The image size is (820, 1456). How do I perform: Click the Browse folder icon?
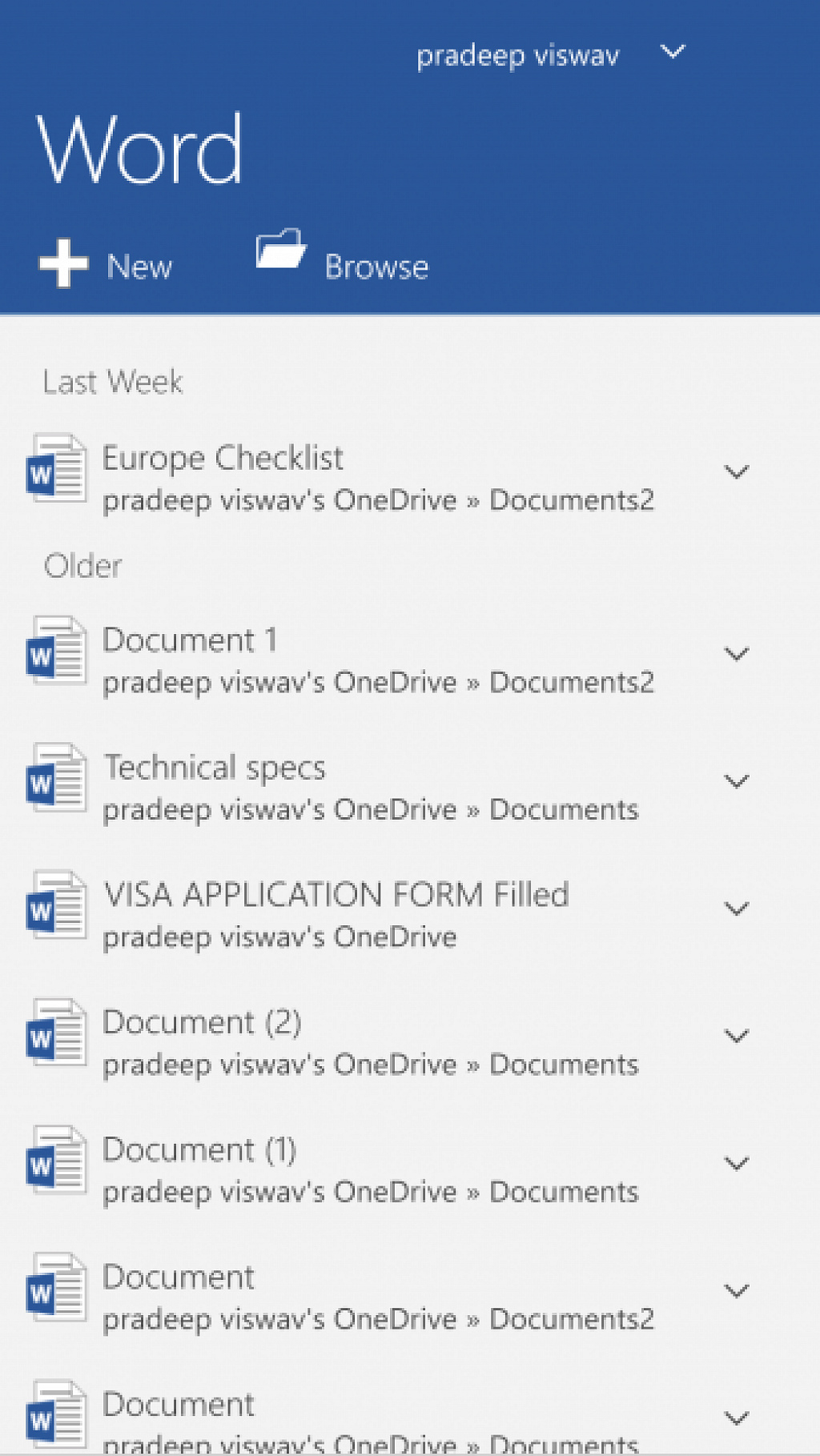coord(280,249)
